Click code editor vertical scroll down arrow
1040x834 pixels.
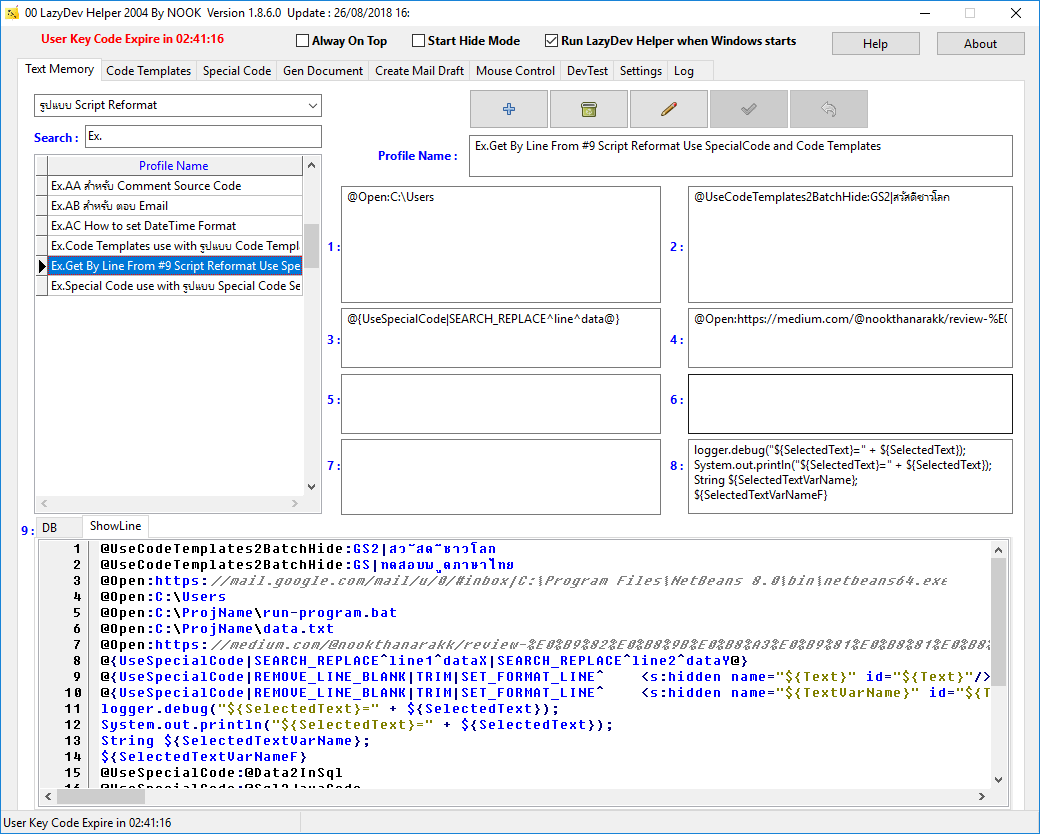tap(998, 780)
